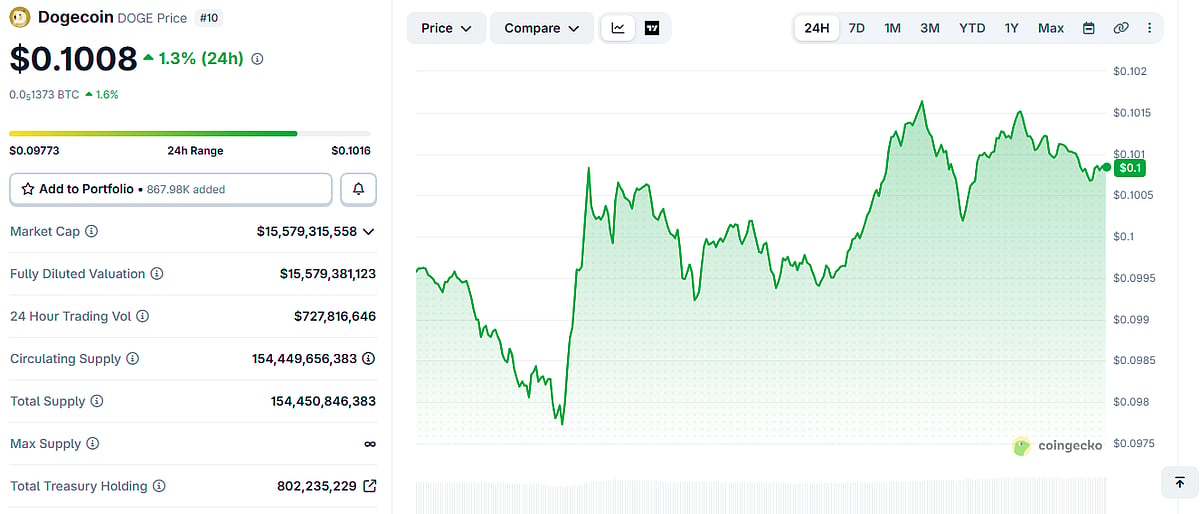Click the $15,579,381,123 valuation value
The image size is (1200, 514).
(x=328, y=274)
